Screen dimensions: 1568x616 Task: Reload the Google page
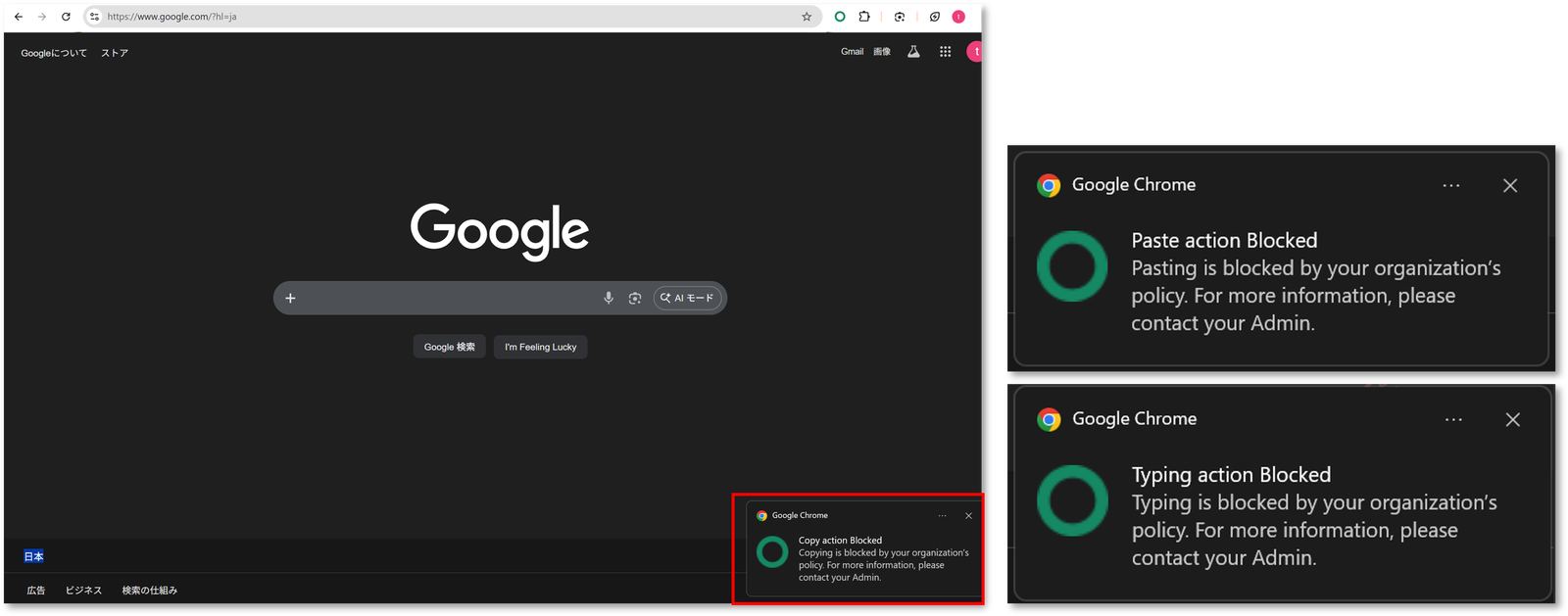click(66, 17)
